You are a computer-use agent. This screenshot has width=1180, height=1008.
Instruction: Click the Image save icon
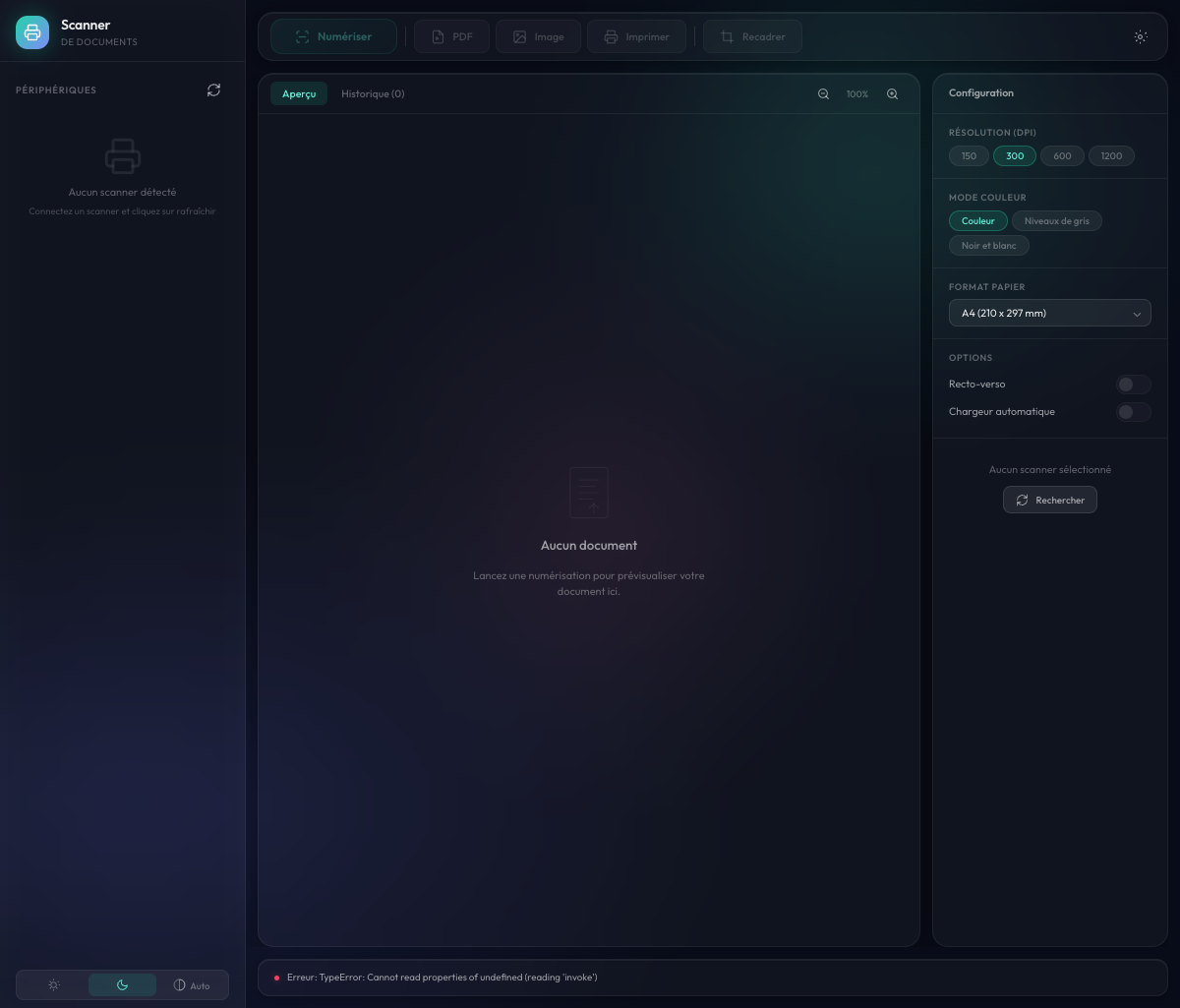519,36
